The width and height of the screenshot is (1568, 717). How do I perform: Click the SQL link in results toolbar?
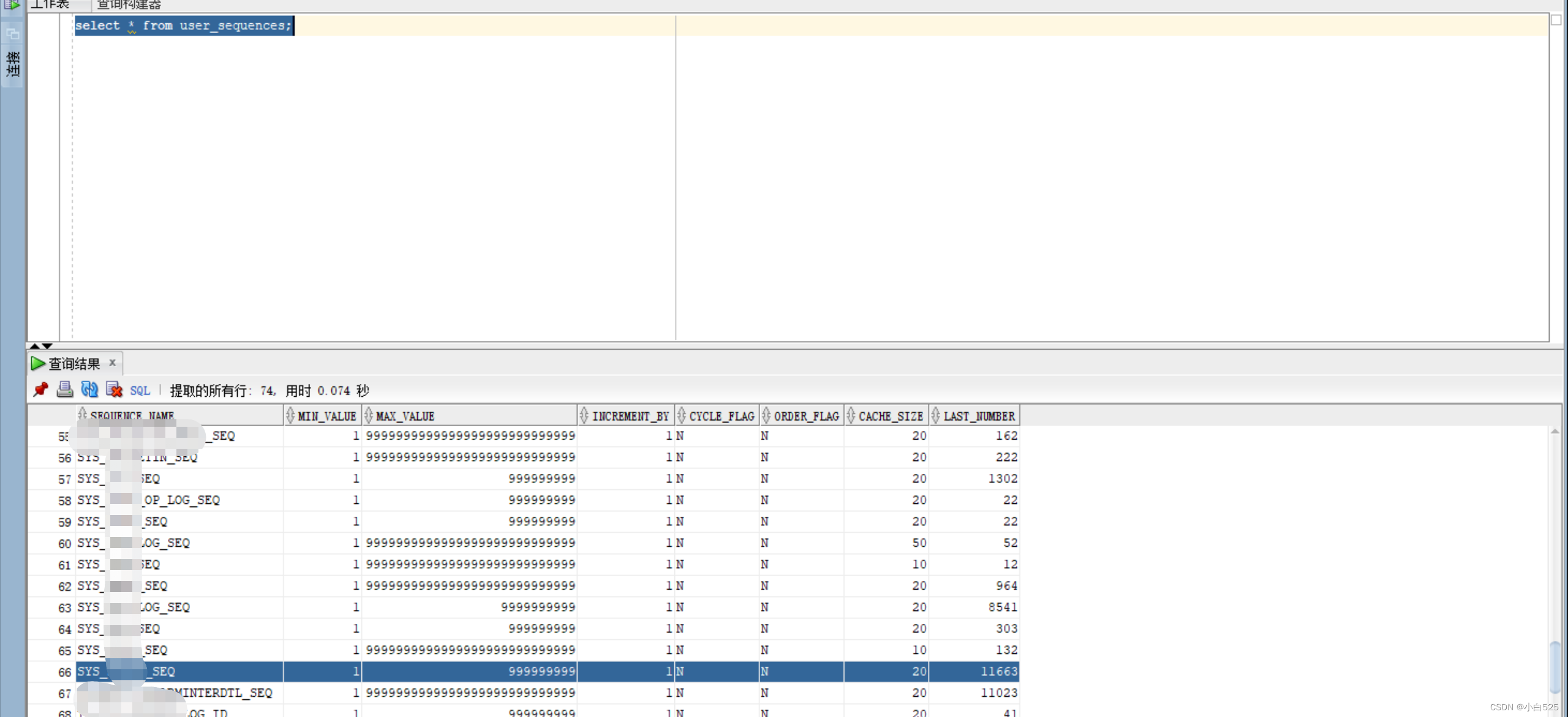point(140,391)
